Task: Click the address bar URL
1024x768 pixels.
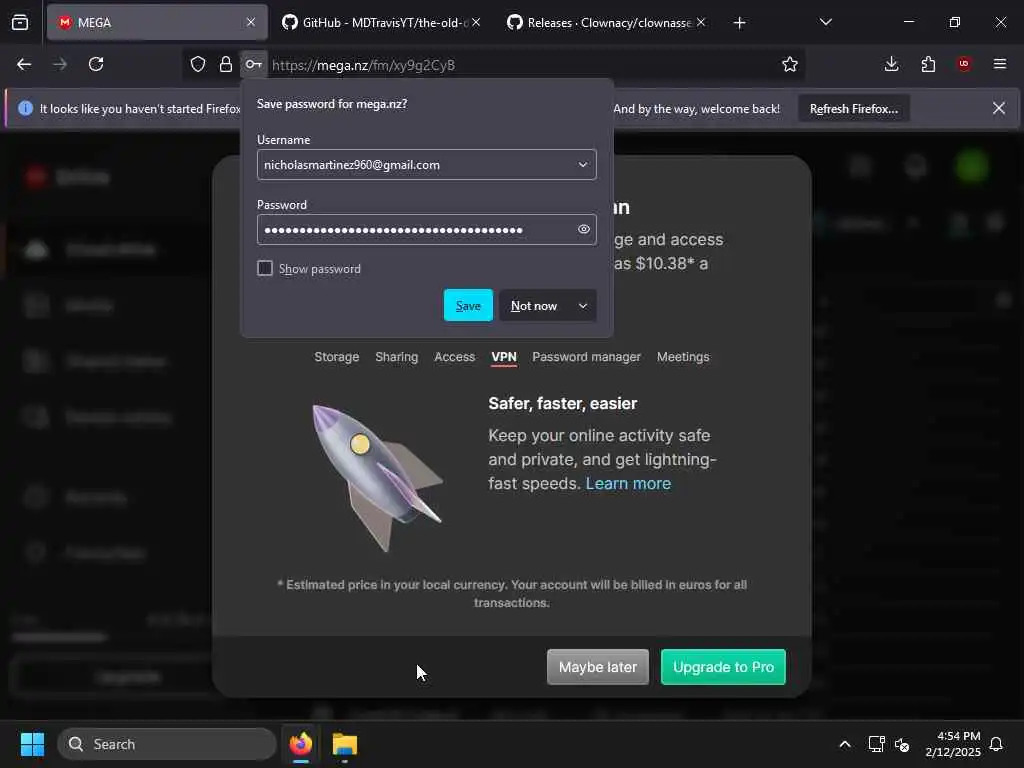Action: coord(363,65)
